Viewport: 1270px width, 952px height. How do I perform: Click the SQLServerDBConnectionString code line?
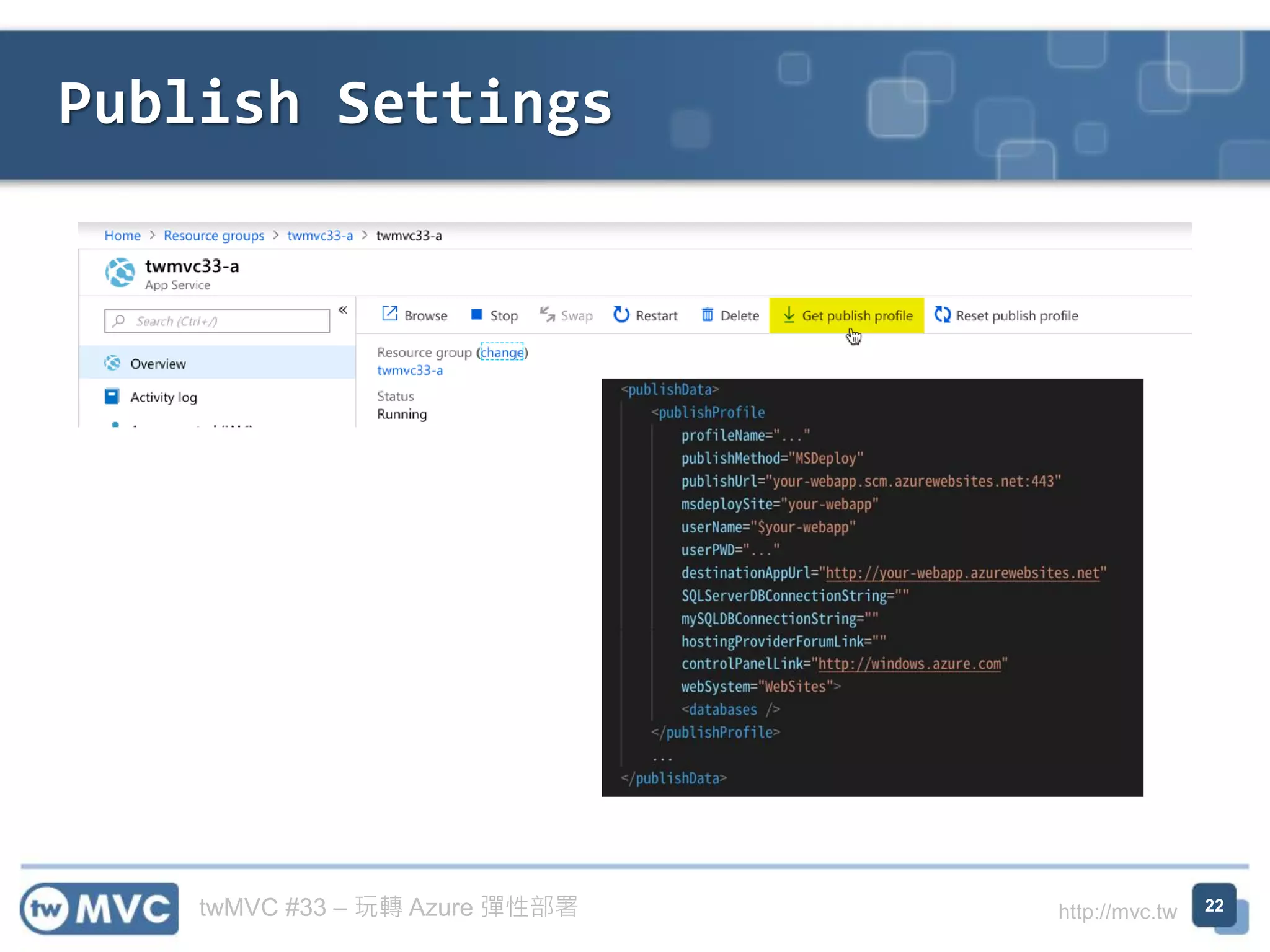(x=795, y=596)
